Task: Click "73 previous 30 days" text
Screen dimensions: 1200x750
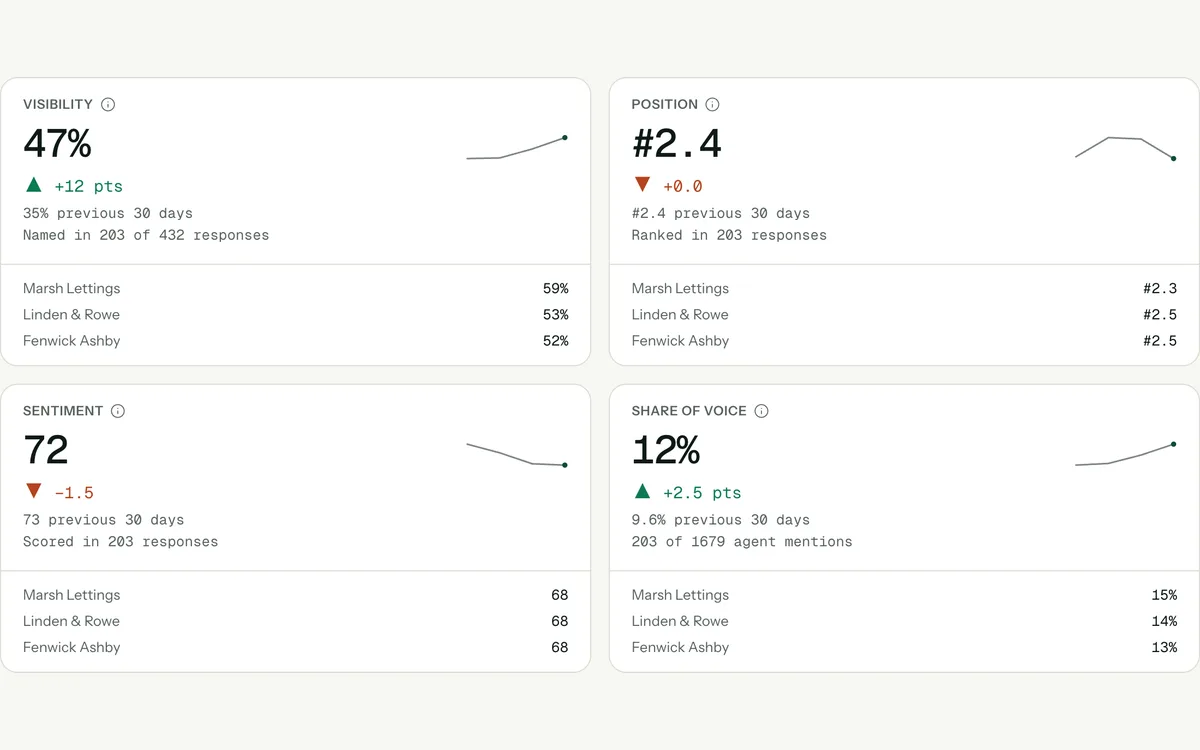Action: pos(104,520)
